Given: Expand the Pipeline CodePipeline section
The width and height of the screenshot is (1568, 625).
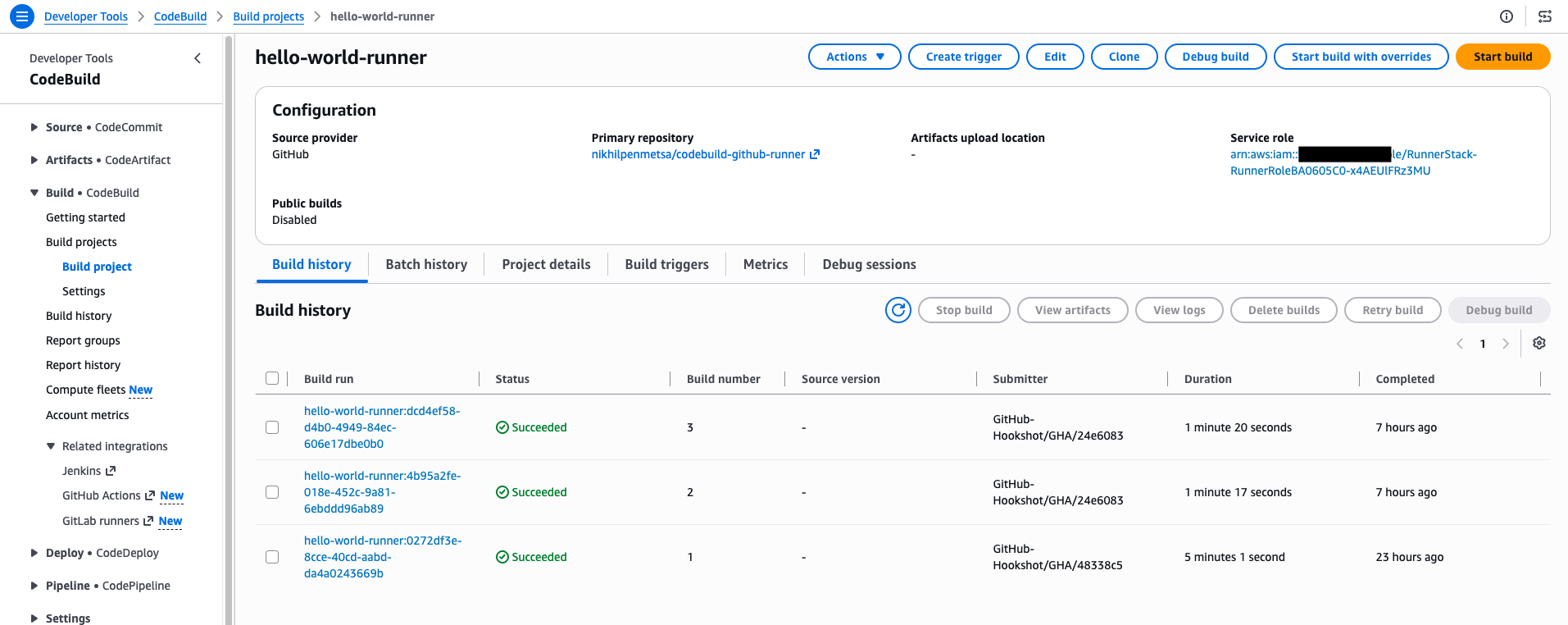Looking at the screenshot, I should pyautogui.click(x=34, y=586).
